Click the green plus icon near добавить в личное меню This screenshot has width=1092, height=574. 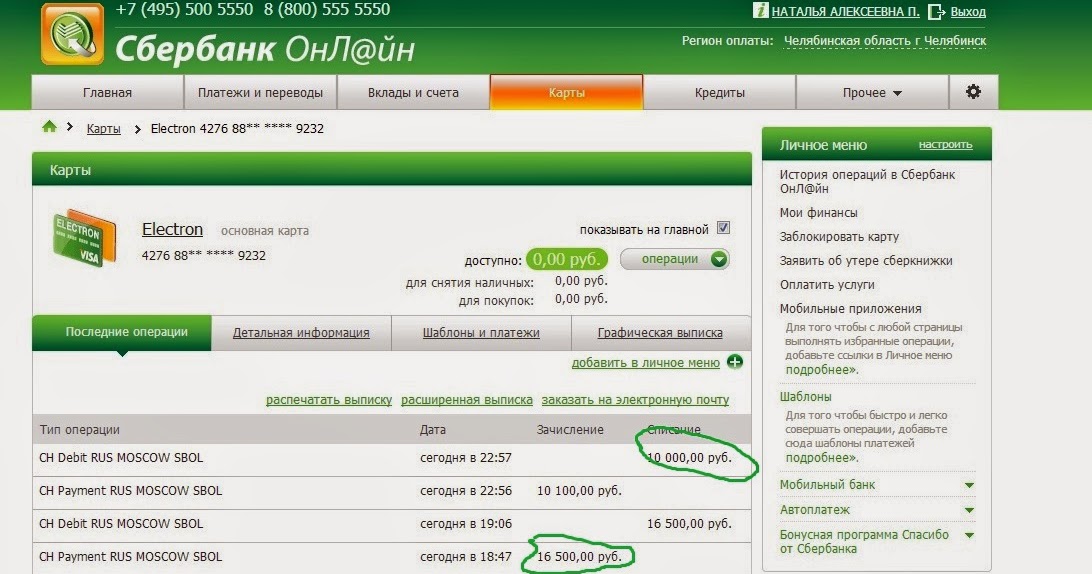pyautogui.click(x=735, y=362)
